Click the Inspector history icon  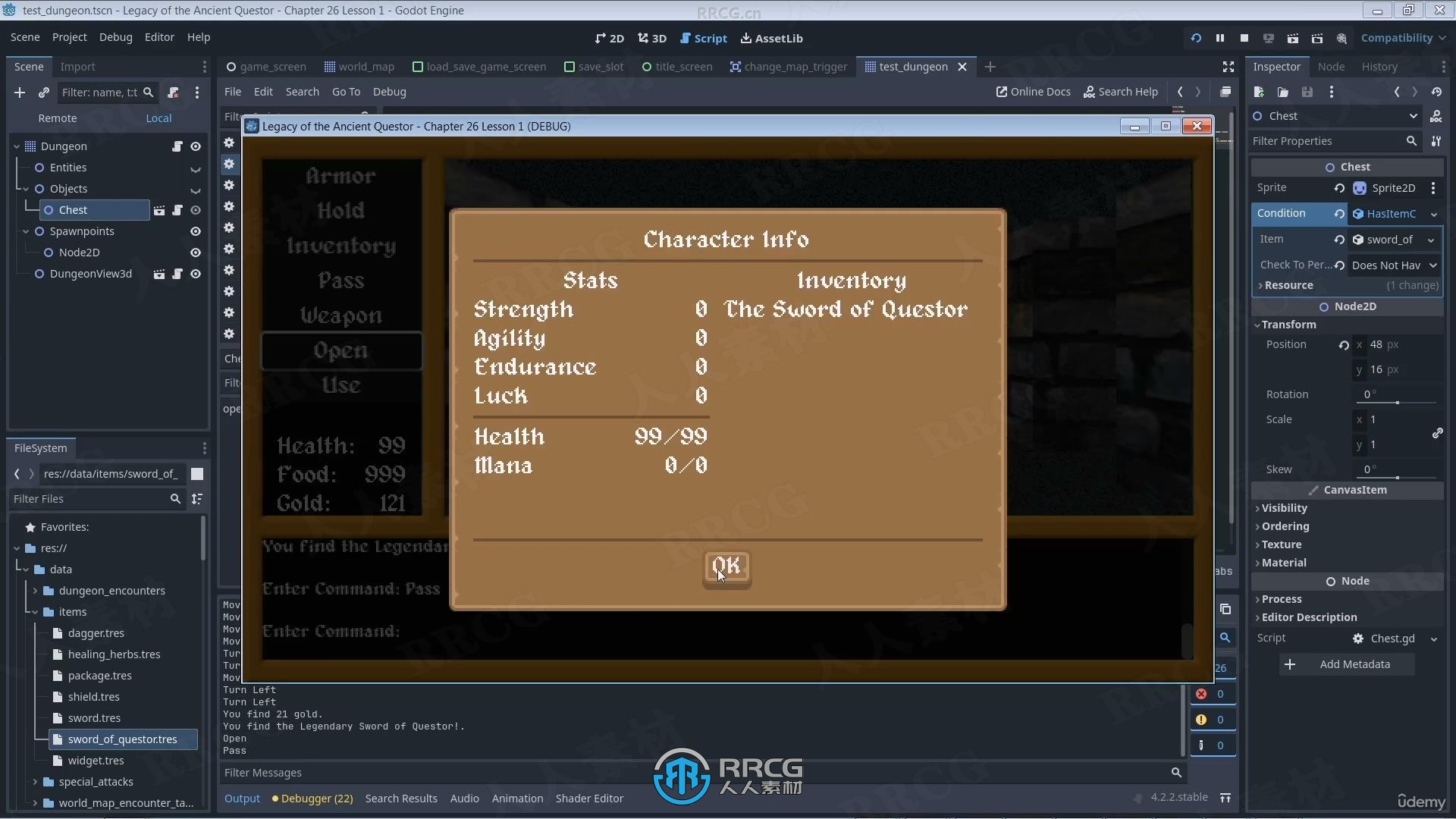tap(1436, 92)
